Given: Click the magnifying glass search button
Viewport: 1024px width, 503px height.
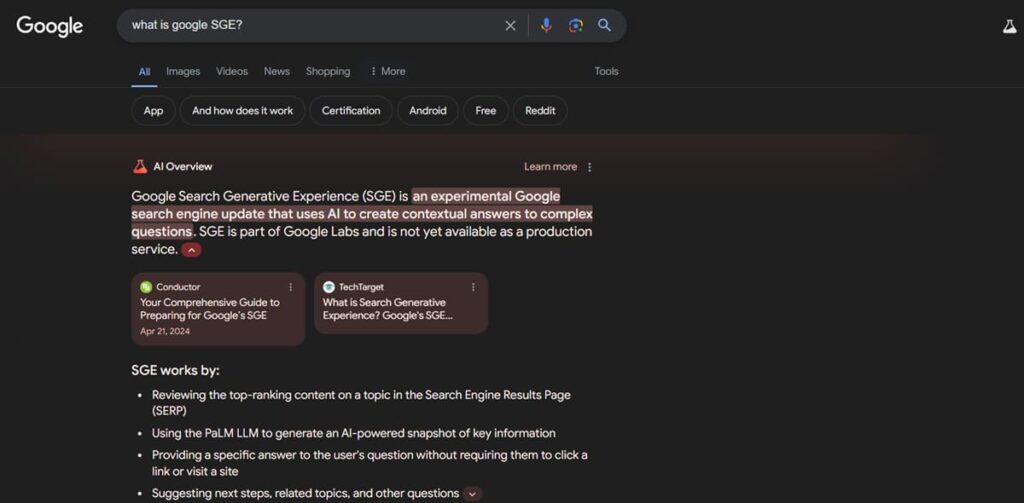Looking at the screenshot, I should pyautogui.click(x=604, y=26).
